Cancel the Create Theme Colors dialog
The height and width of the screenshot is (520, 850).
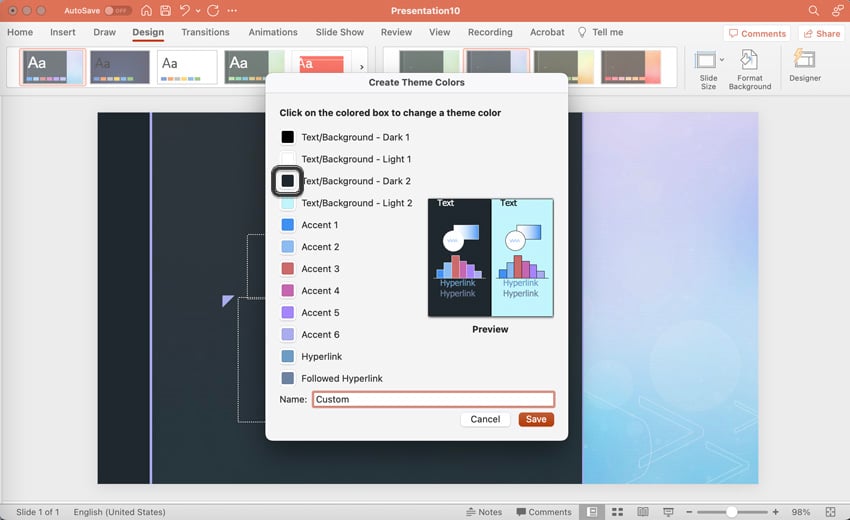click(485, 419)
